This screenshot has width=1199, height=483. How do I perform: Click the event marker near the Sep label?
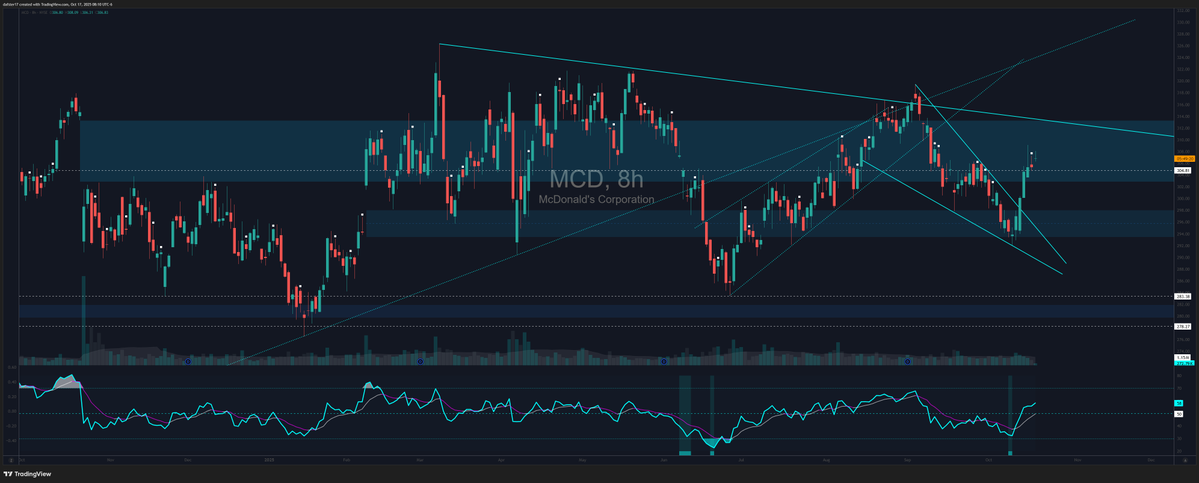point(907,361)
